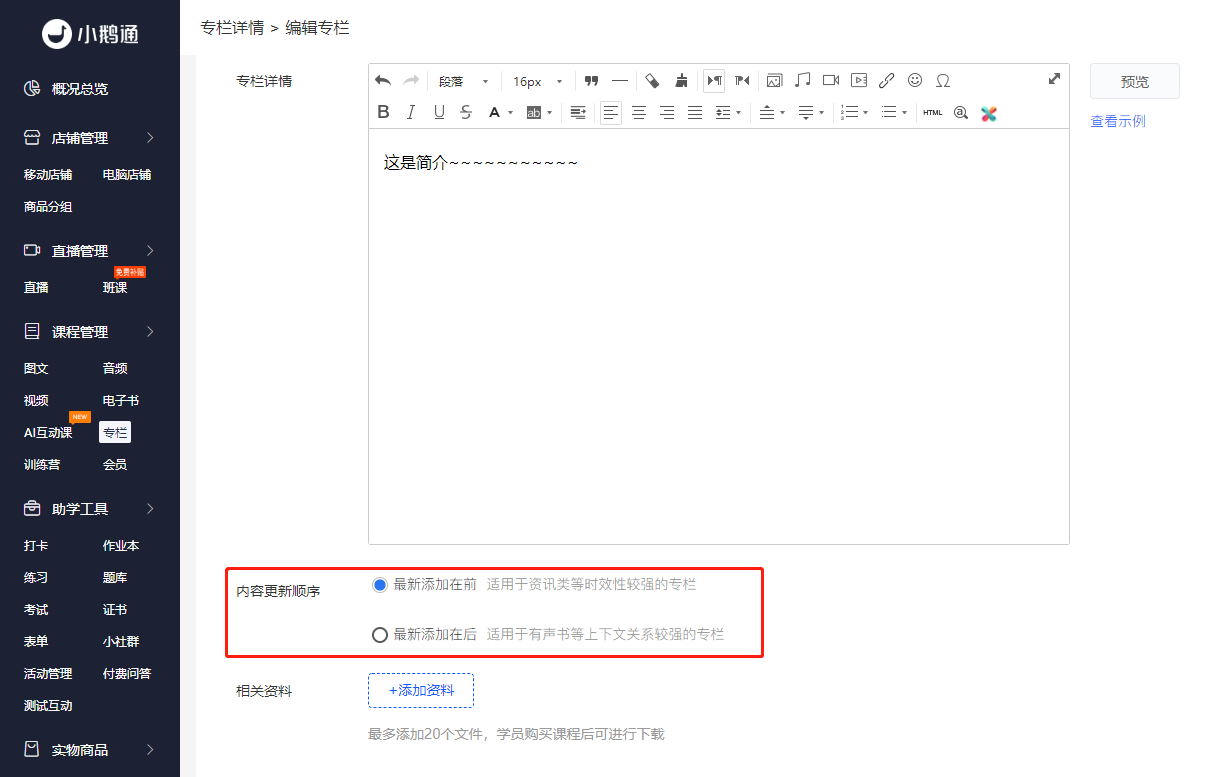Image resolution: width=1210 pixels, height=777 pixels.
Task: Go to 概况总览 in the sidebar
Action: pyautogui.click(x=80, y=89)
